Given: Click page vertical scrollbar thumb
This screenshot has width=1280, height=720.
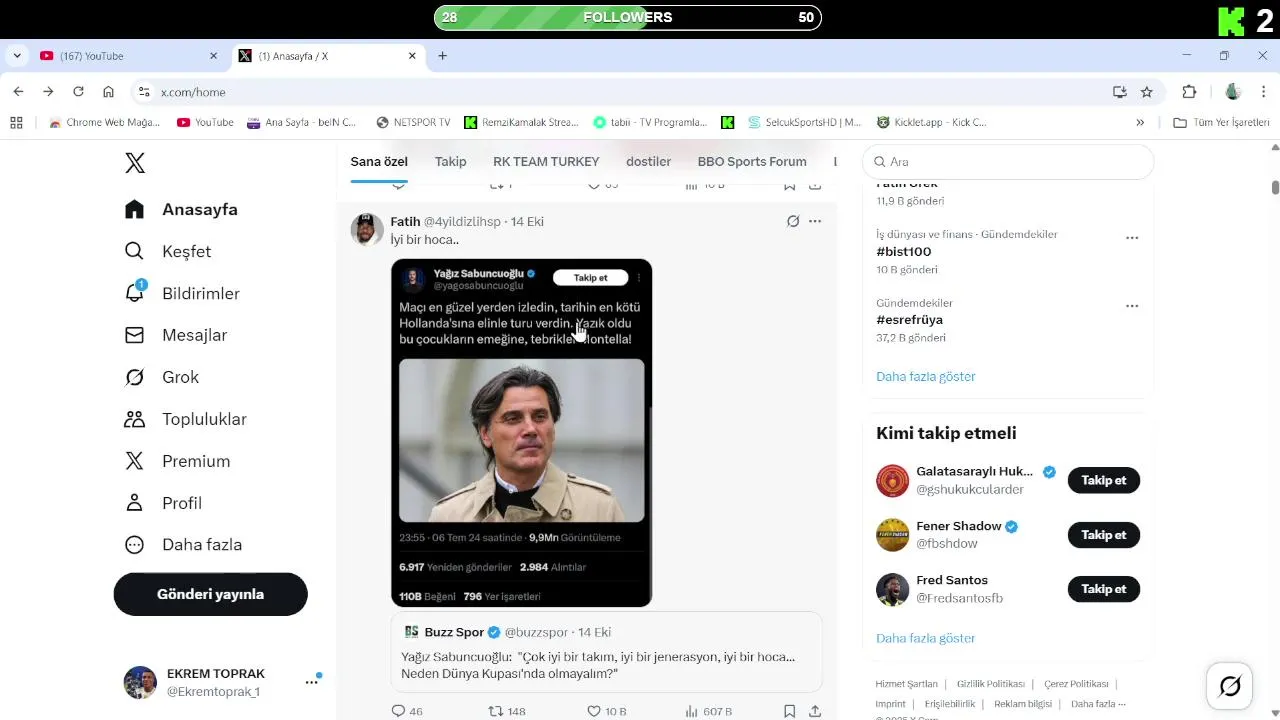Looking at the screenshot, I should coord(1275,187).
